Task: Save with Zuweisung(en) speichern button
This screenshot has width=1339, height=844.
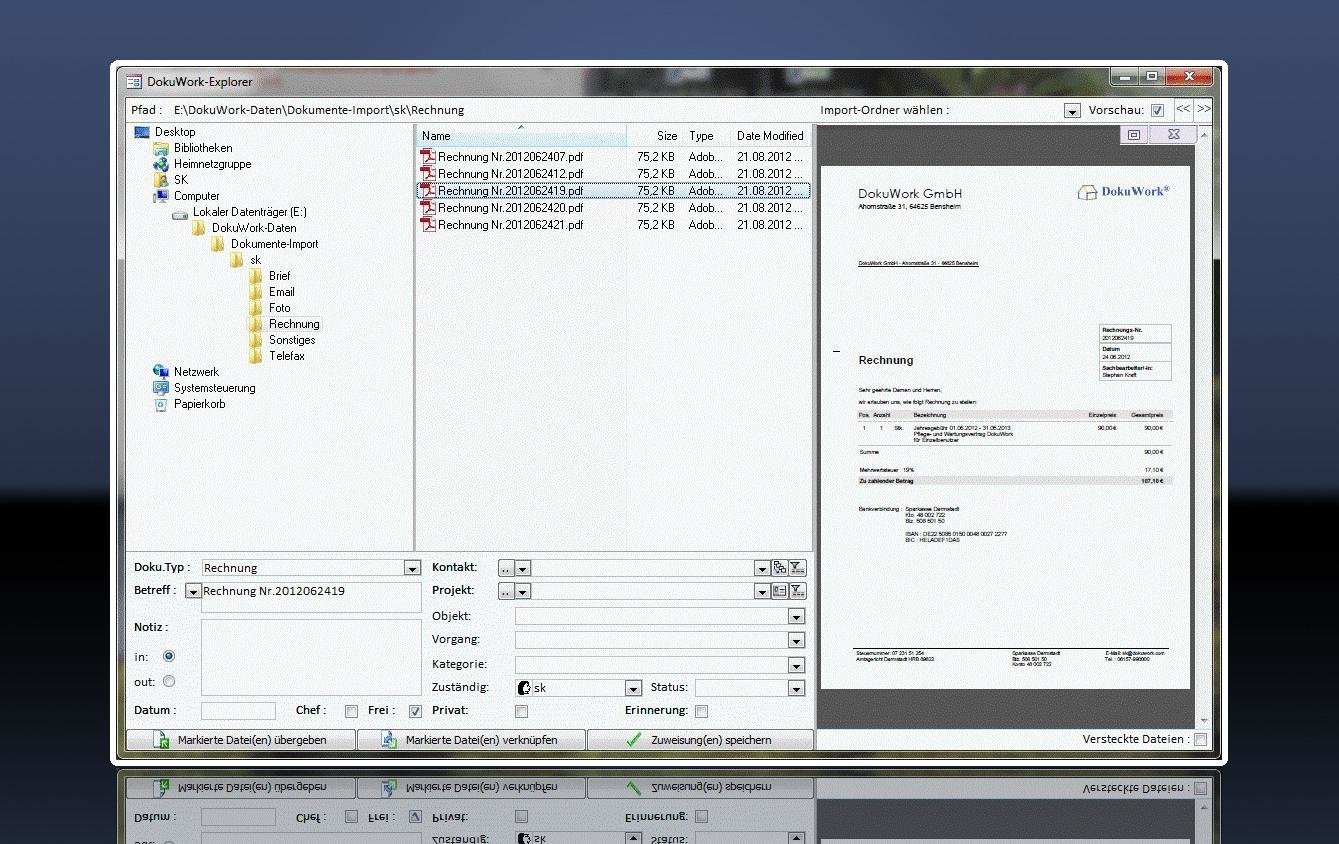Action: point(700,740)
